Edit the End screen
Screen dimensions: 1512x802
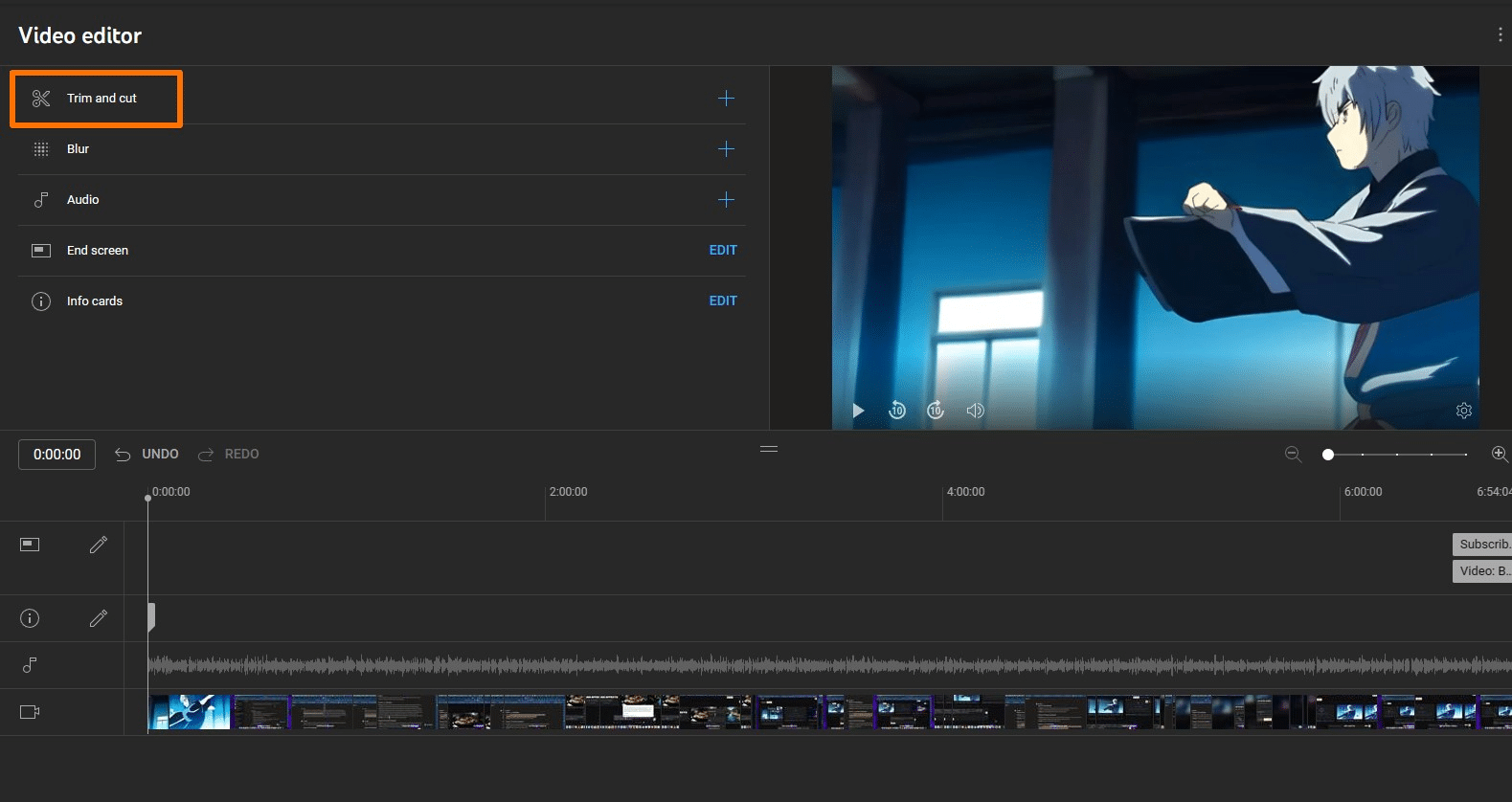coord(723,251)
